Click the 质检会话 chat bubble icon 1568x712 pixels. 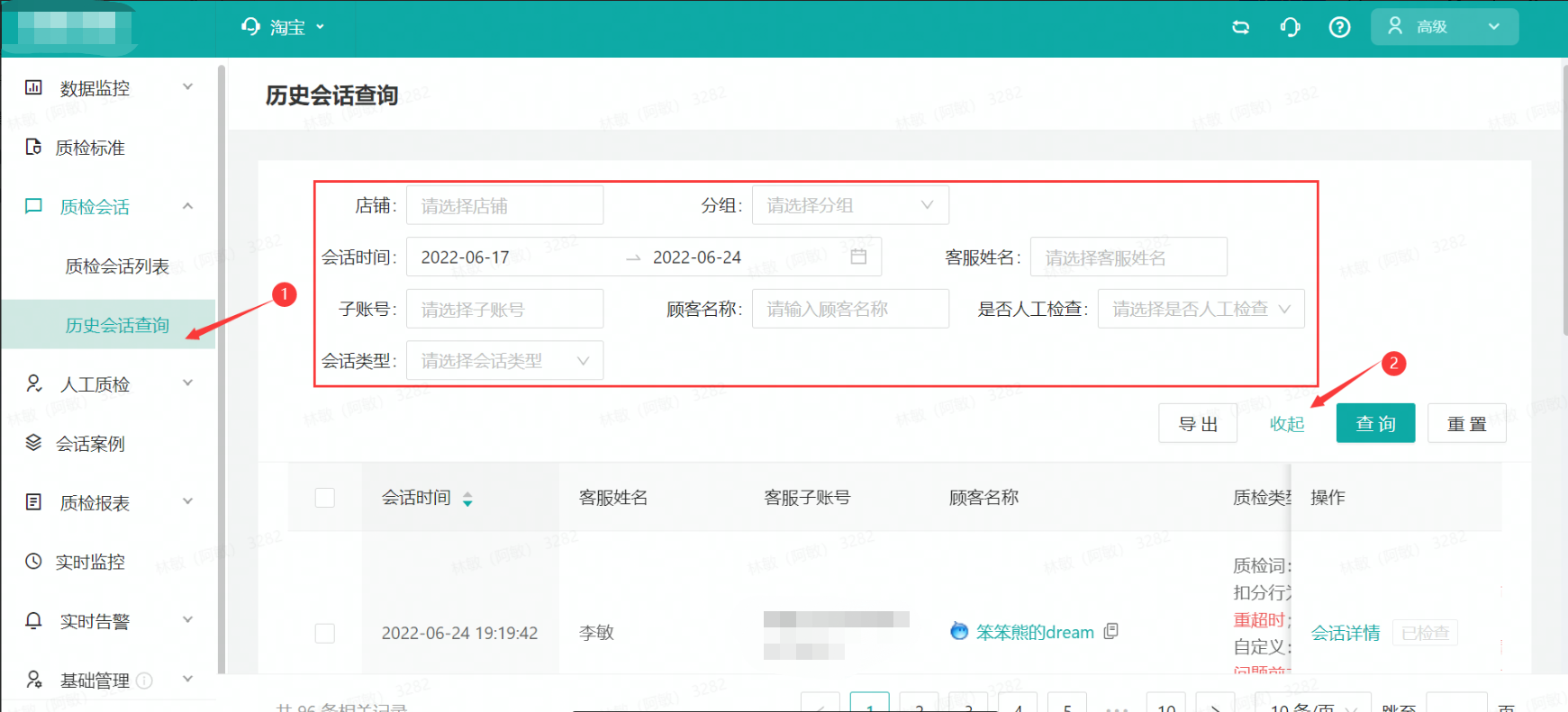[33, 206]
